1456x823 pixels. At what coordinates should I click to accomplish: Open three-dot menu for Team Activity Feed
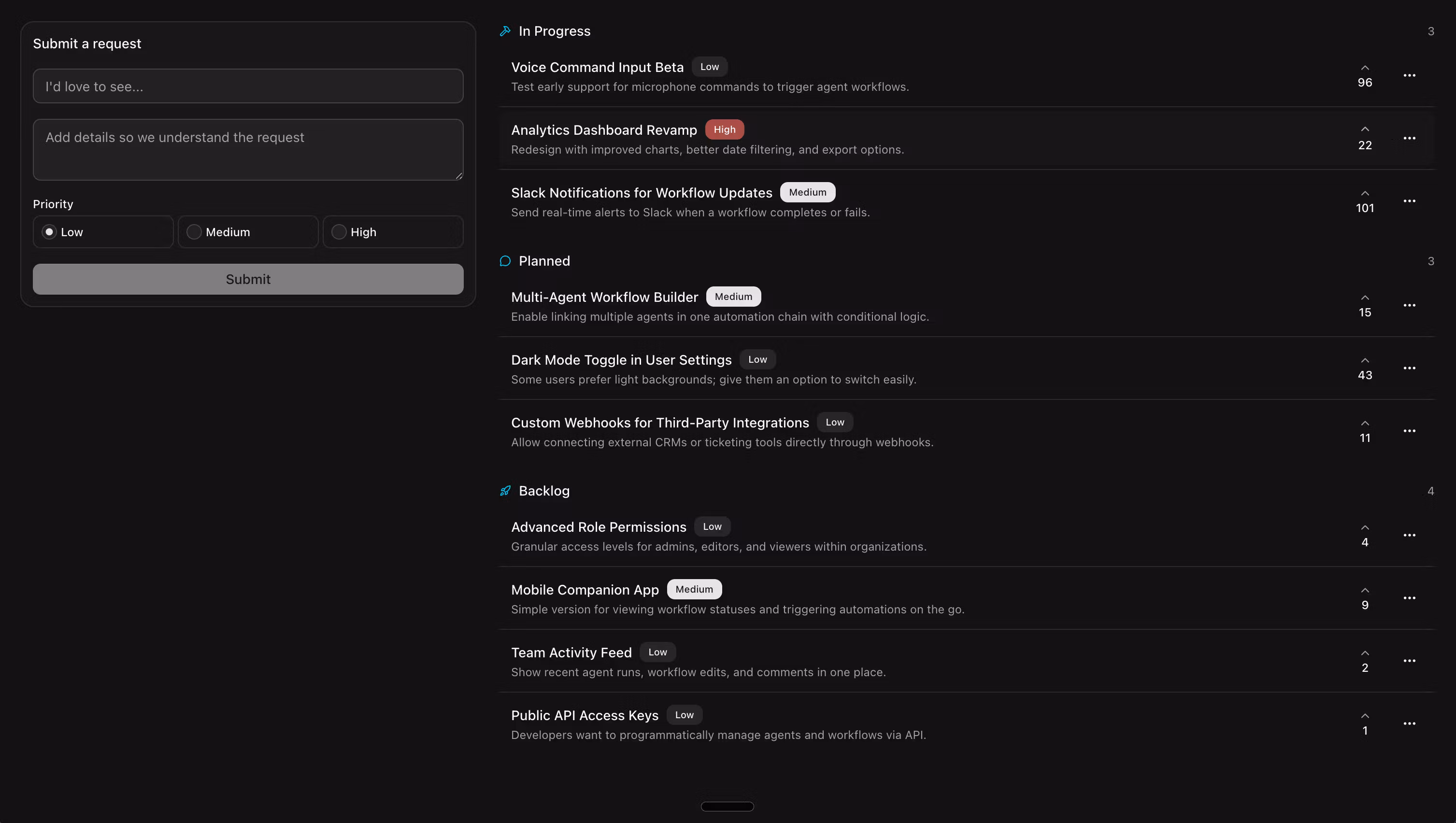1409,661
